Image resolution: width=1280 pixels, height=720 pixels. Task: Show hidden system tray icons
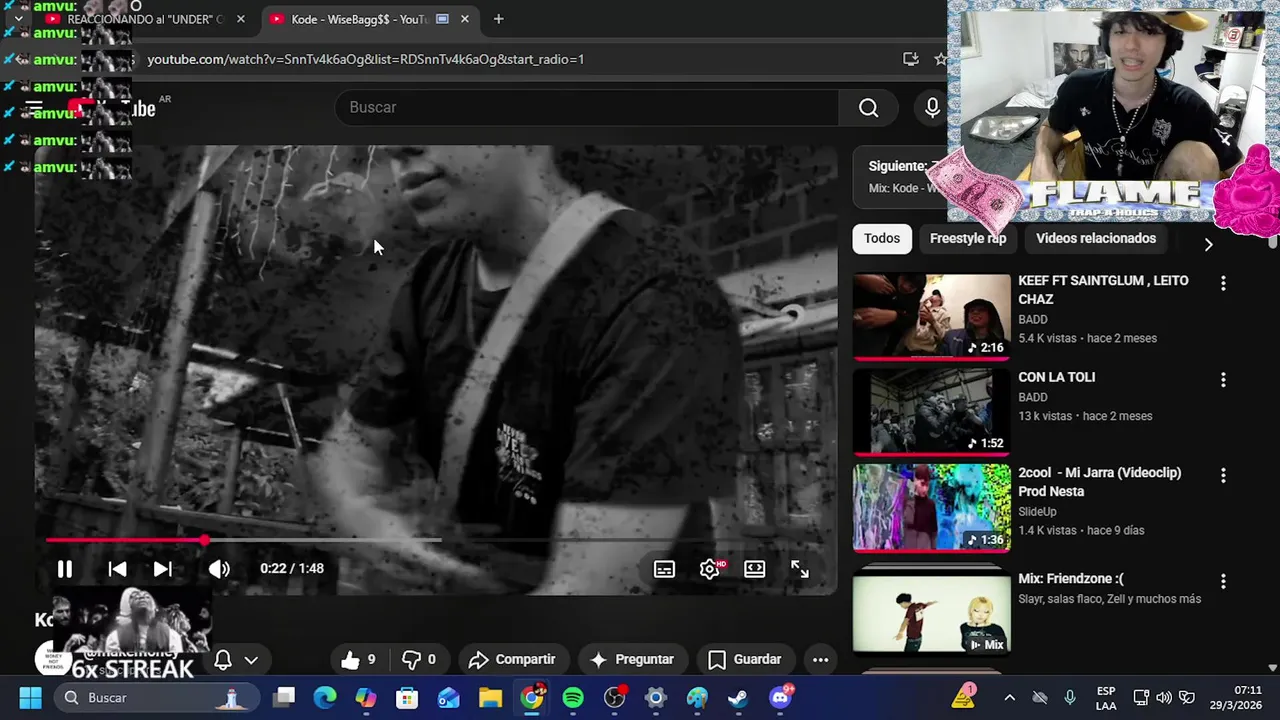coord(1009,698)
